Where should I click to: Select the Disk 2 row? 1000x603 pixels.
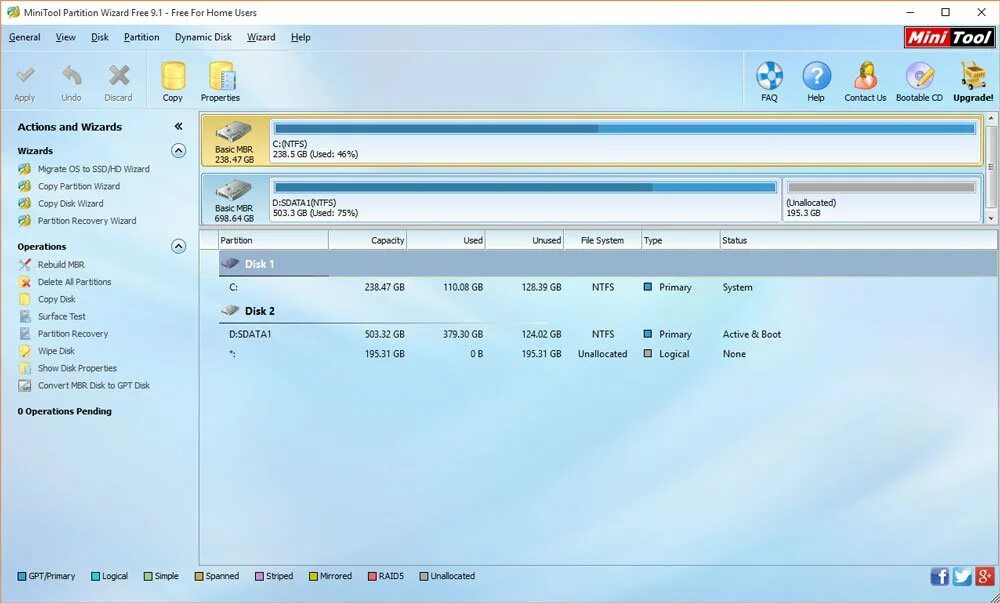608,311
